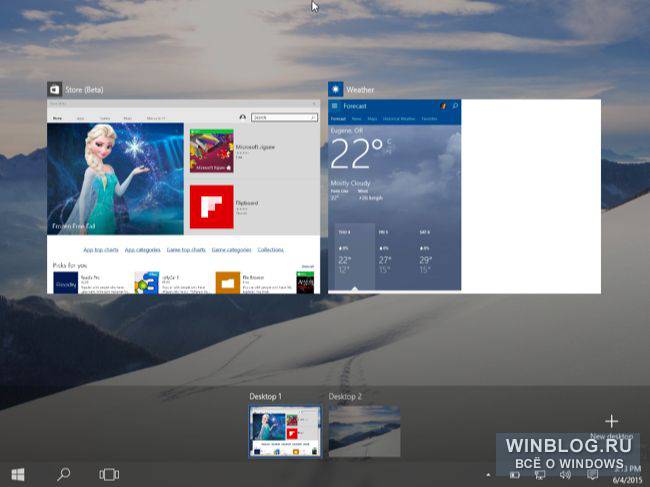Image resolution: width=650 pixels, height=487 pixels.
Task: Open the Start menu
Action: (18, 475)
